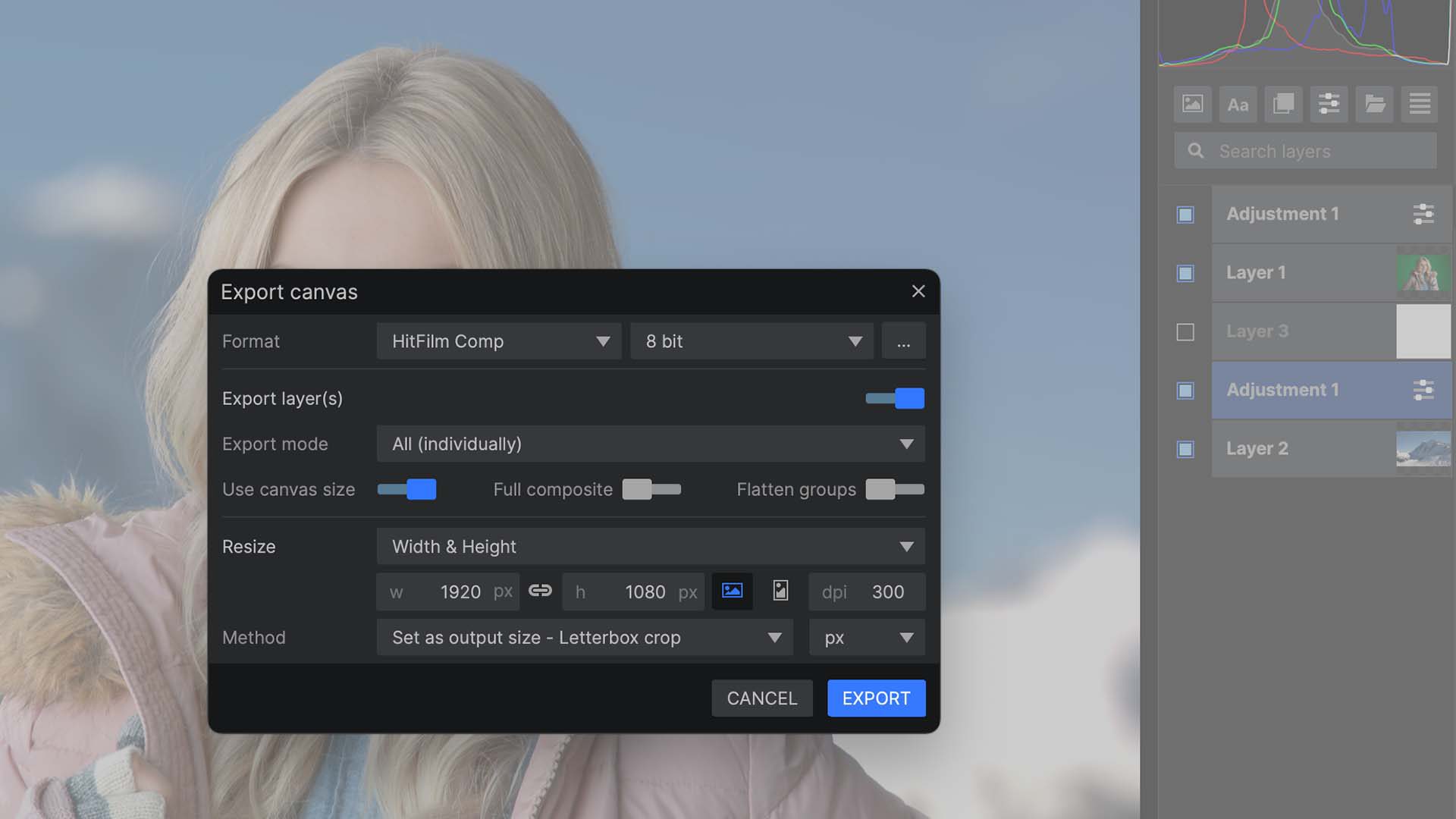Viewport: 1456px width, 819px height.
Task: Close the Export canvas dialog
Action: pos(918,291)
